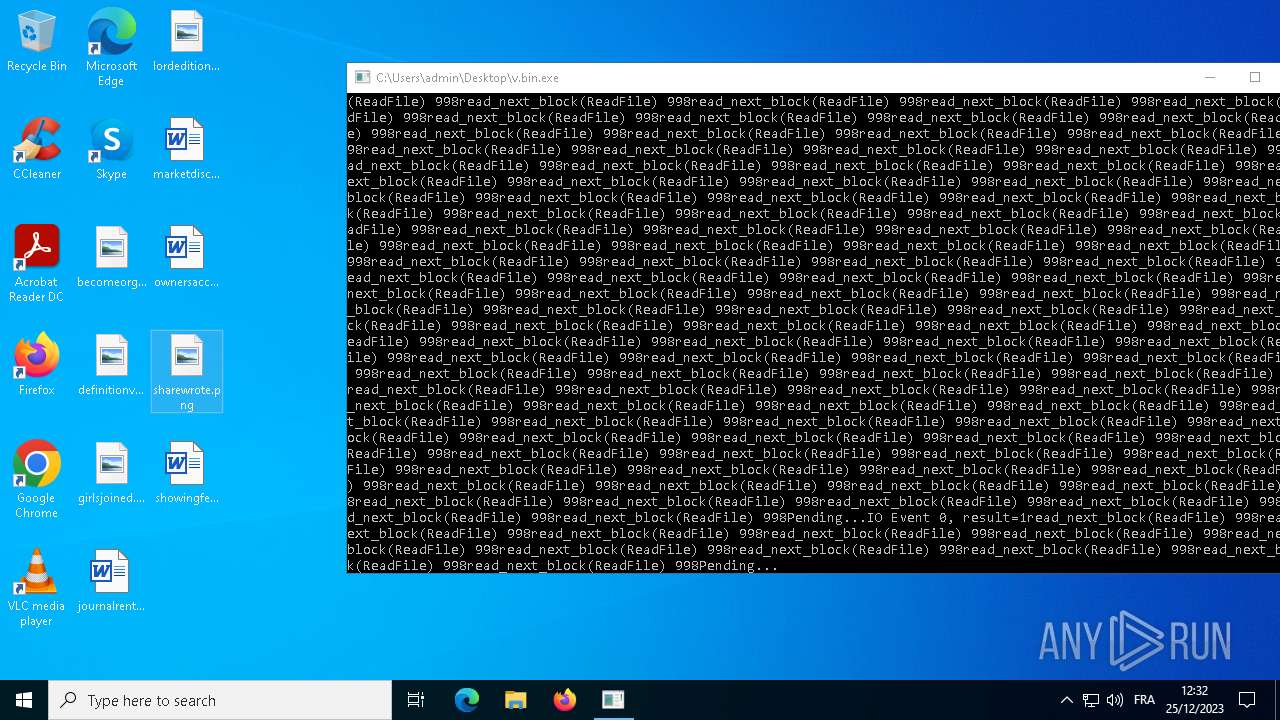
Task: Minimize the v.bin.exe console window
Action: click(x=1210, y=78)
